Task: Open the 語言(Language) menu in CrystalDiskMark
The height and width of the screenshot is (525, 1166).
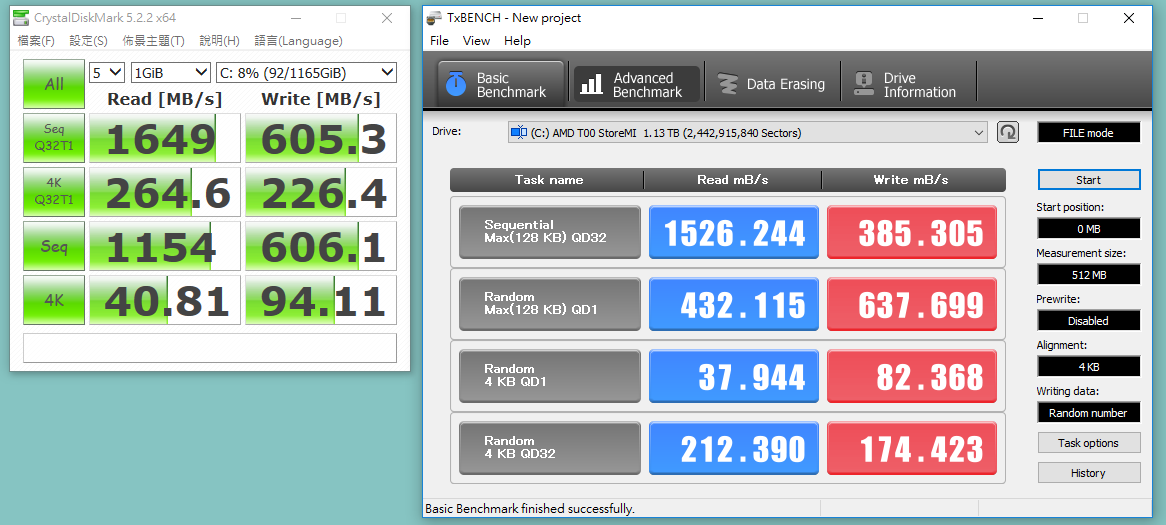Action: point(298,41)
